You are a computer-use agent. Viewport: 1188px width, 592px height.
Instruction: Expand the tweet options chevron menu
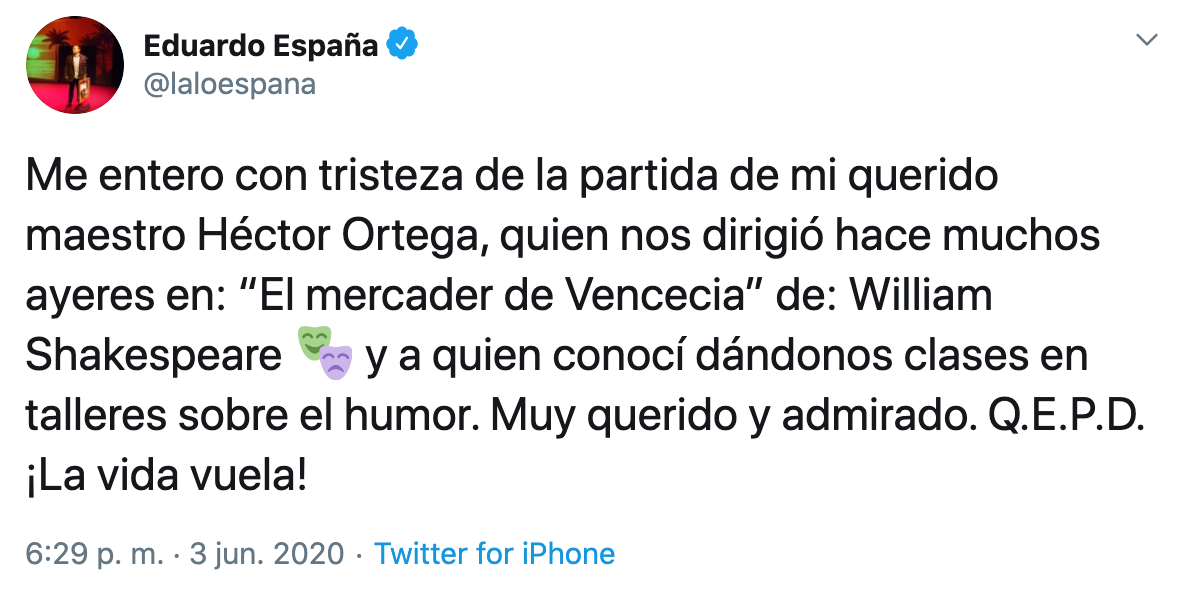(x=1148, y=40)
